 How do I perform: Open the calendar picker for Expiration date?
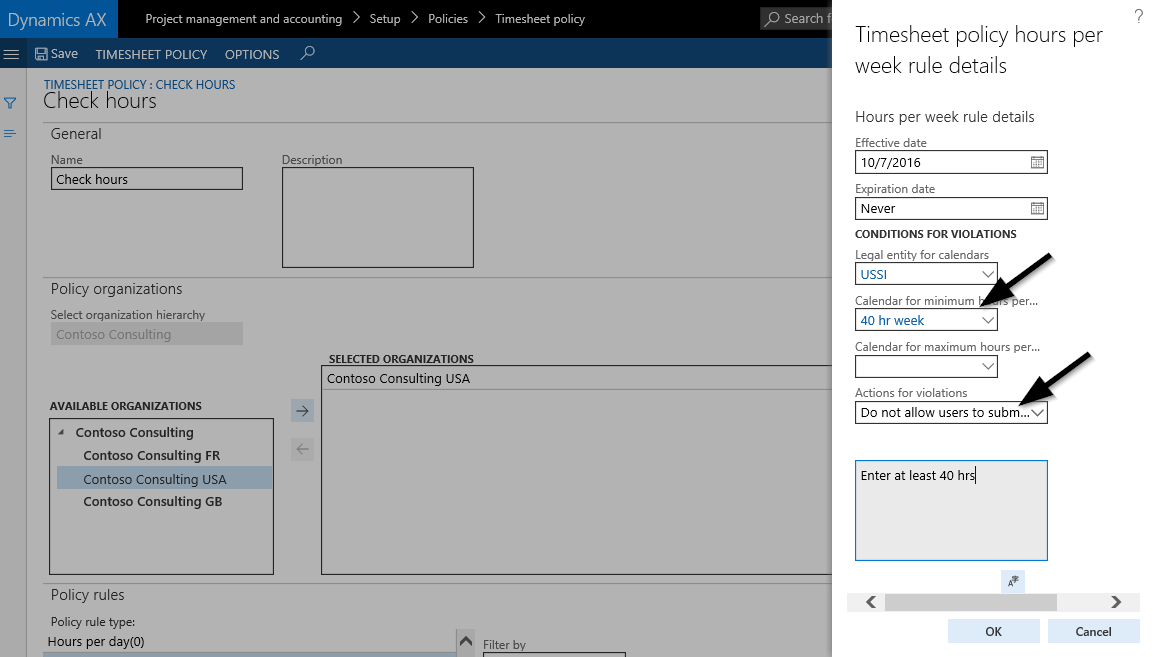tap(1037, 208)
